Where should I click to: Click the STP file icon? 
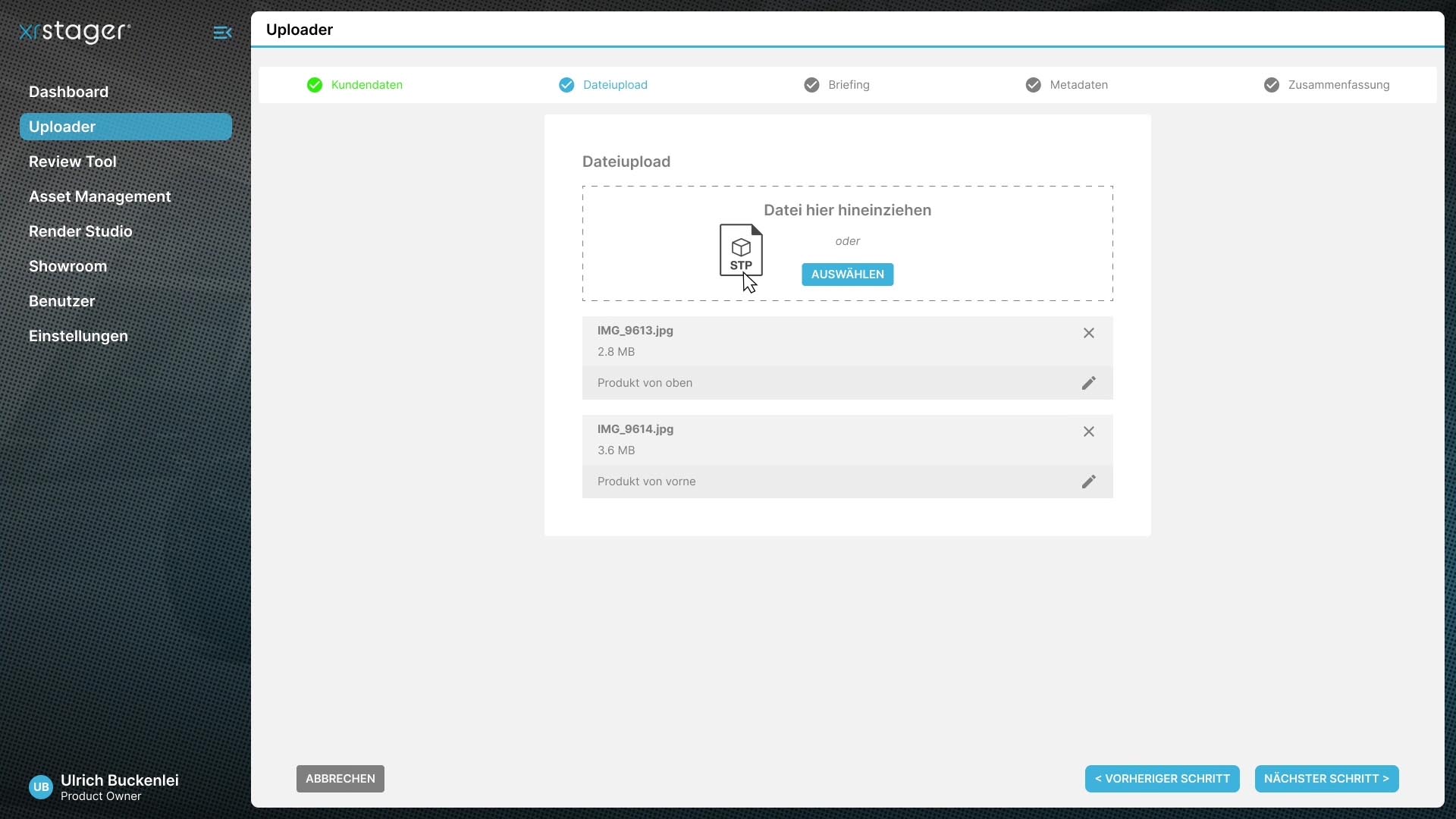pyautogui.click(x=741, y=250)
